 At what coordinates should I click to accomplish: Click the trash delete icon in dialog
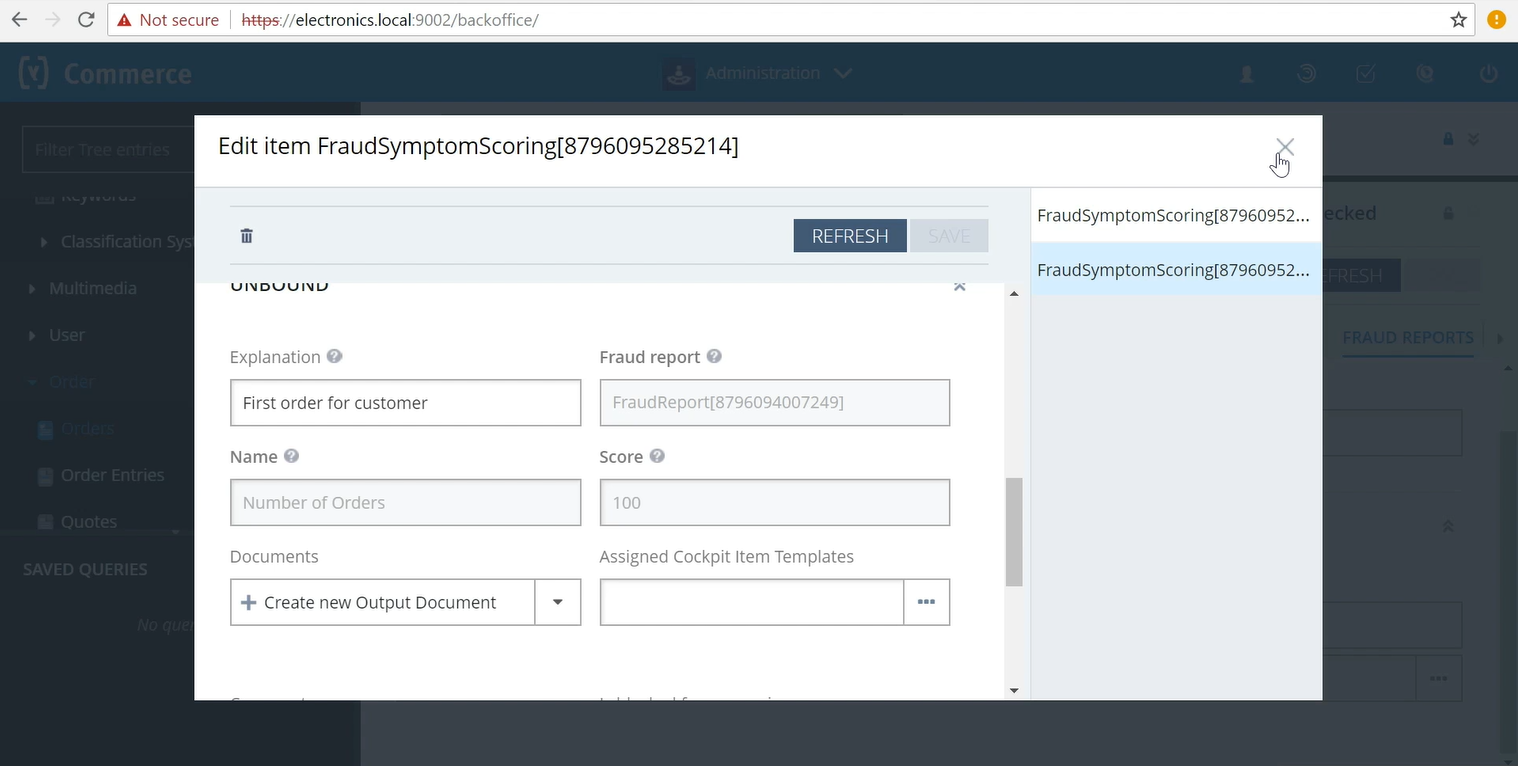click(246, 236)
